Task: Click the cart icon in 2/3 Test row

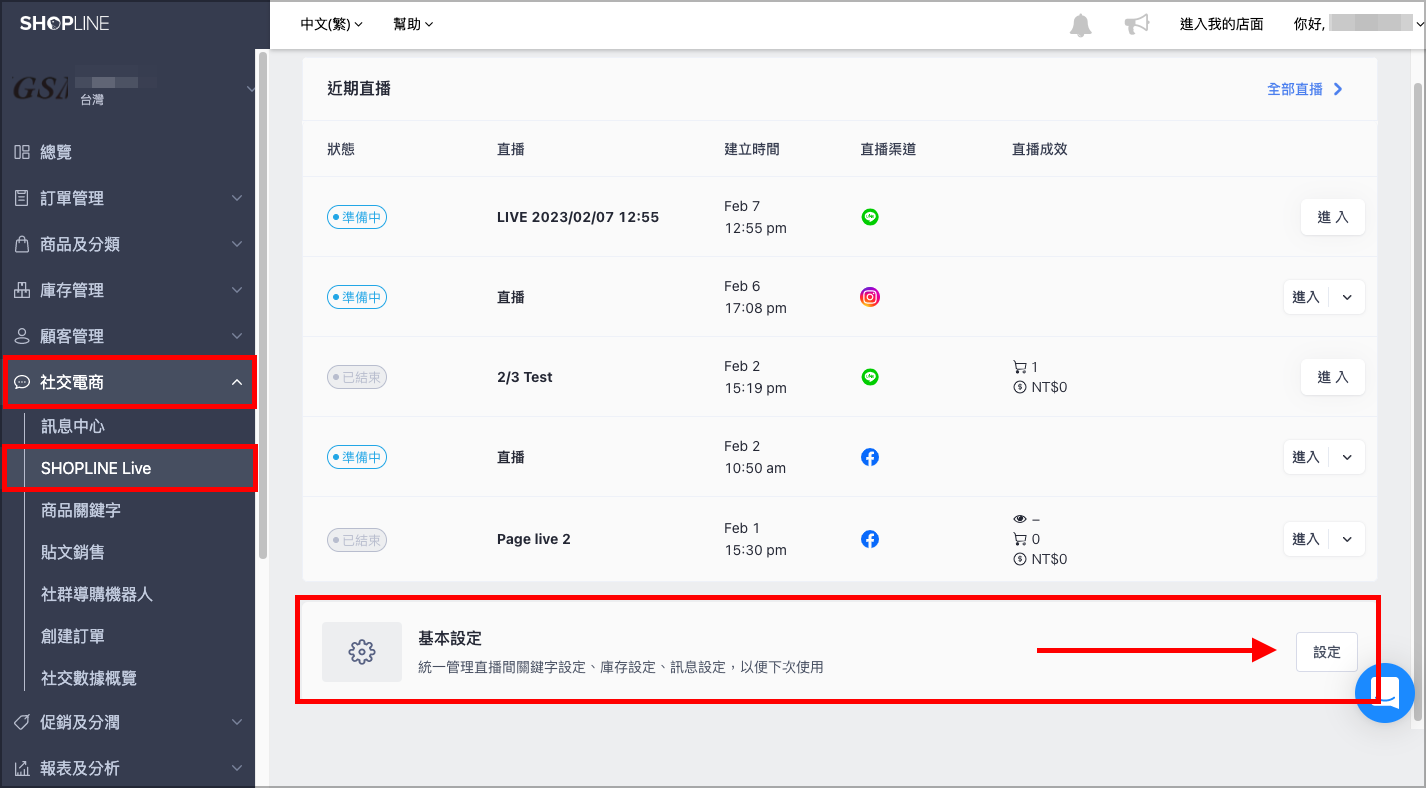Action: coord(1019,367)
